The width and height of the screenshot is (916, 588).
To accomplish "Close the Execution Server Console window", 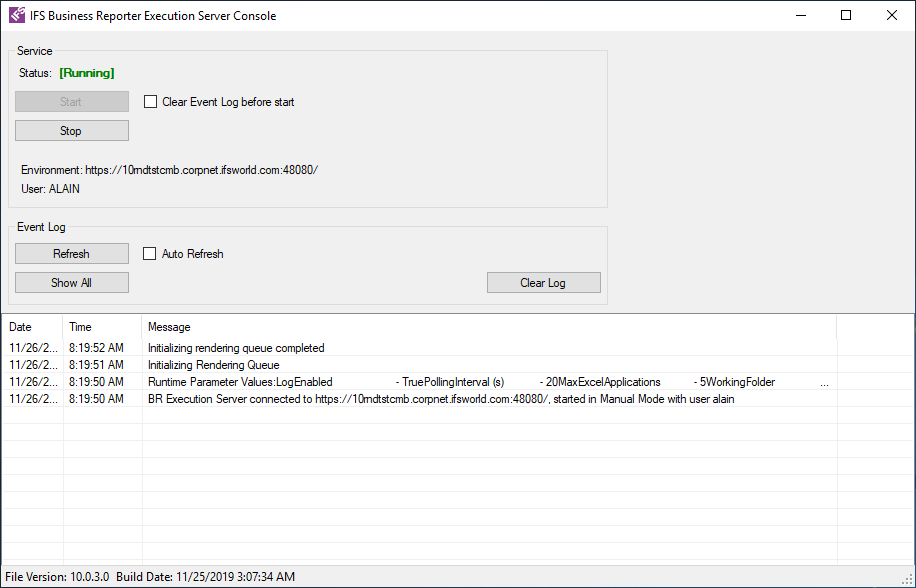I will point(892,15).
